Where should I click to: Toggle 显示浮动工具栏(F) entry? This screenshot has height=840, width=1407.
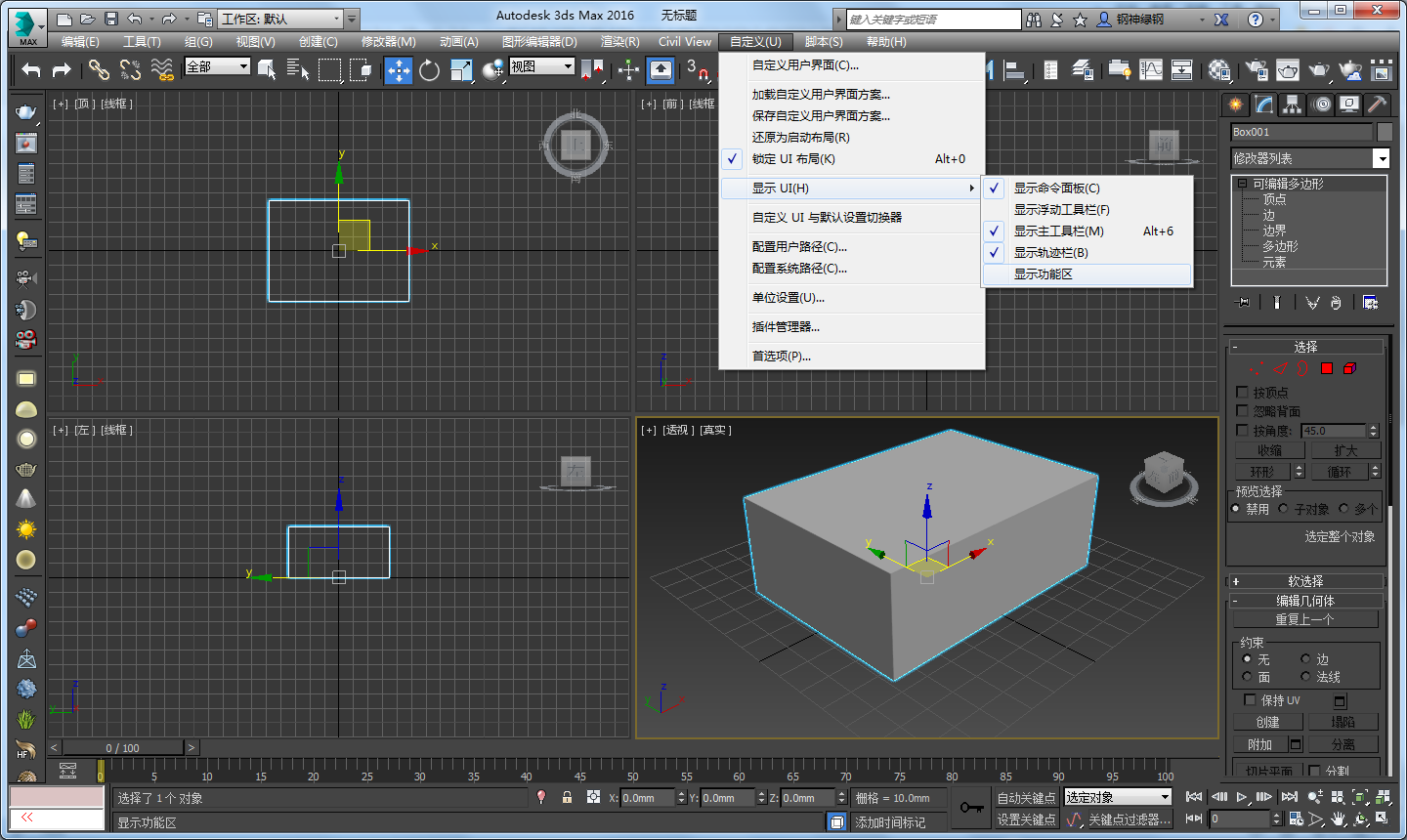pyautogui.click(x=1087, y=209)
